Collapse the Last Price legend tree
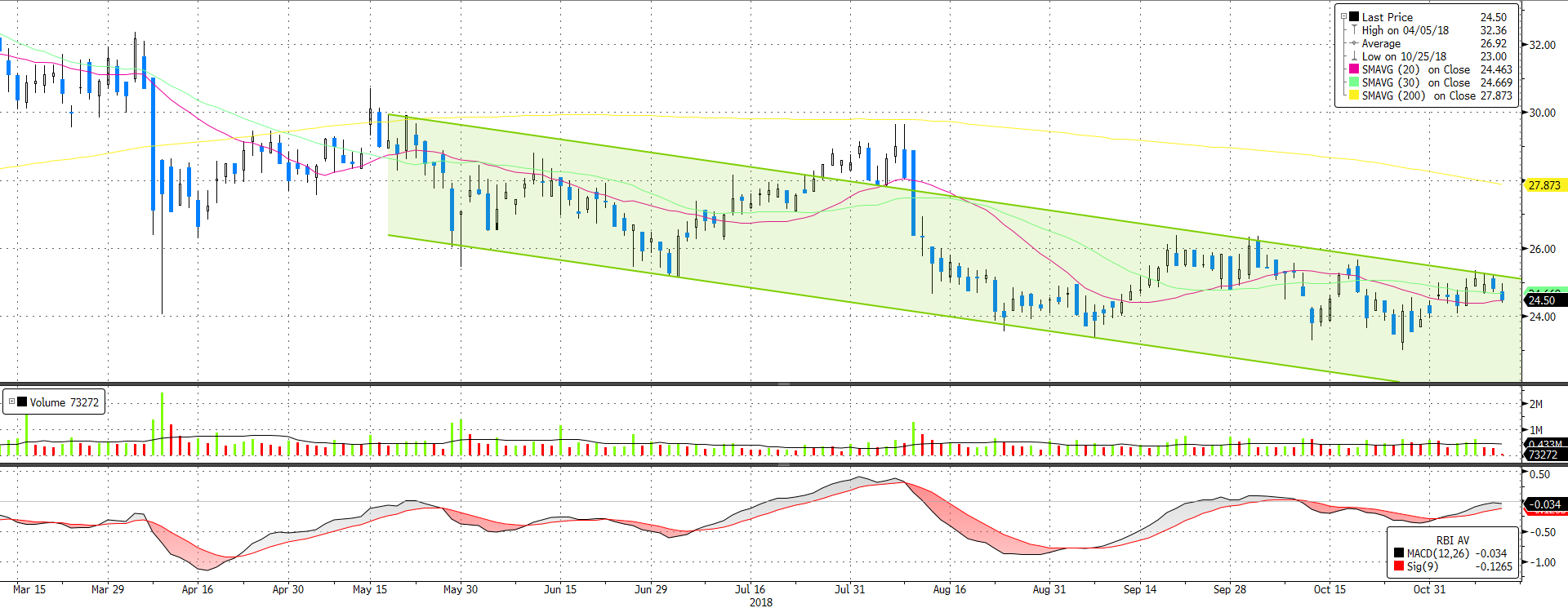This screenshot has height=608, width=1568. click(1343, 16)
